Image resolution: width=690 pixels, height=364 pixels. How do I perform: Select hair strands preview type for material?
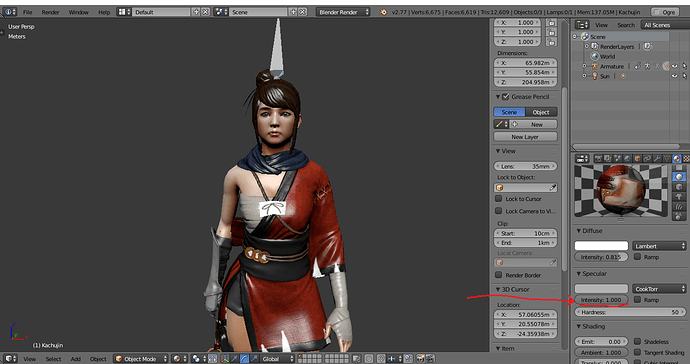pyautogui.click(x=679, y=206)
